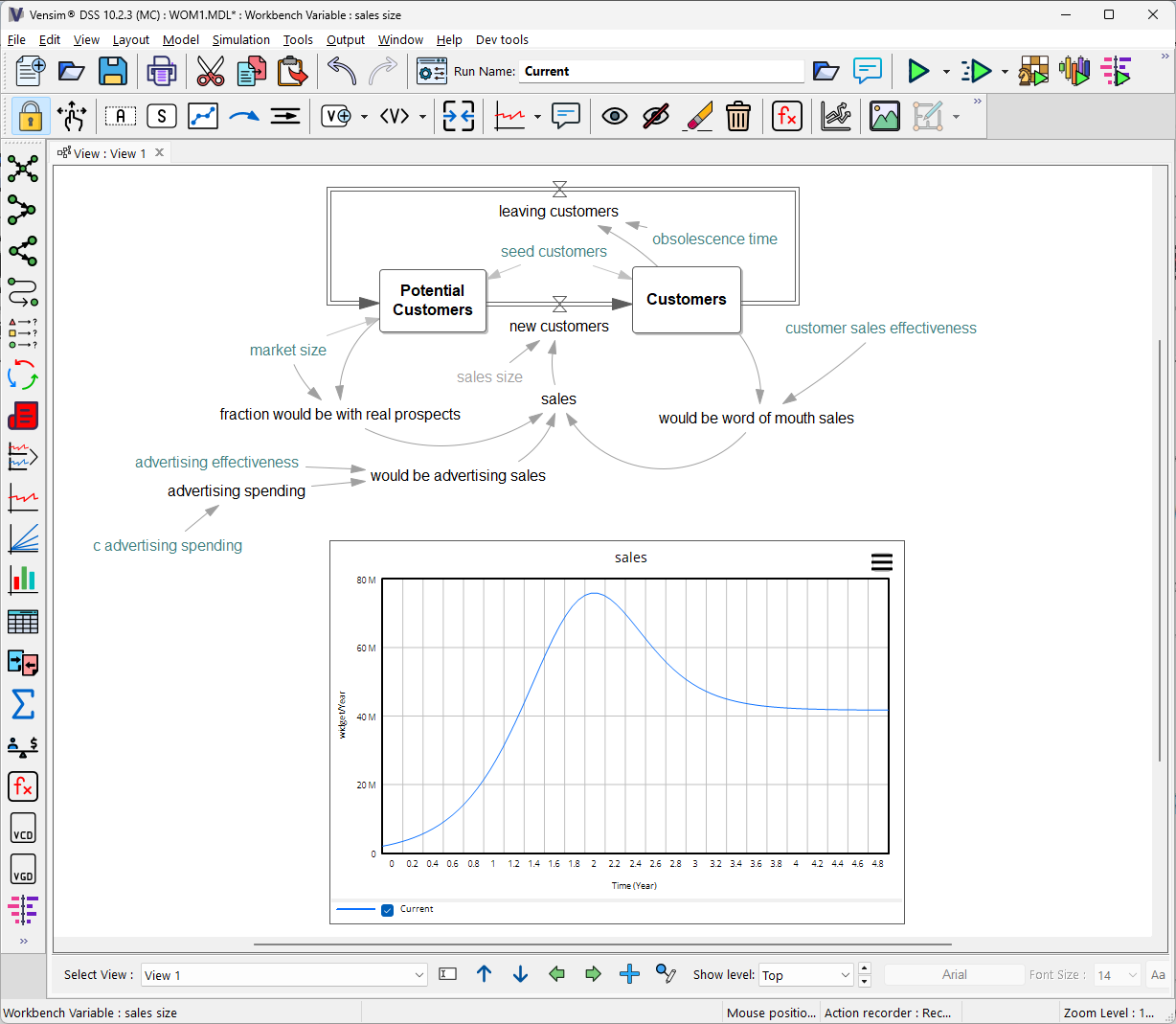Click the Run Name input field
Viewport: 1176px width, 1024px height.
point(661,72)
